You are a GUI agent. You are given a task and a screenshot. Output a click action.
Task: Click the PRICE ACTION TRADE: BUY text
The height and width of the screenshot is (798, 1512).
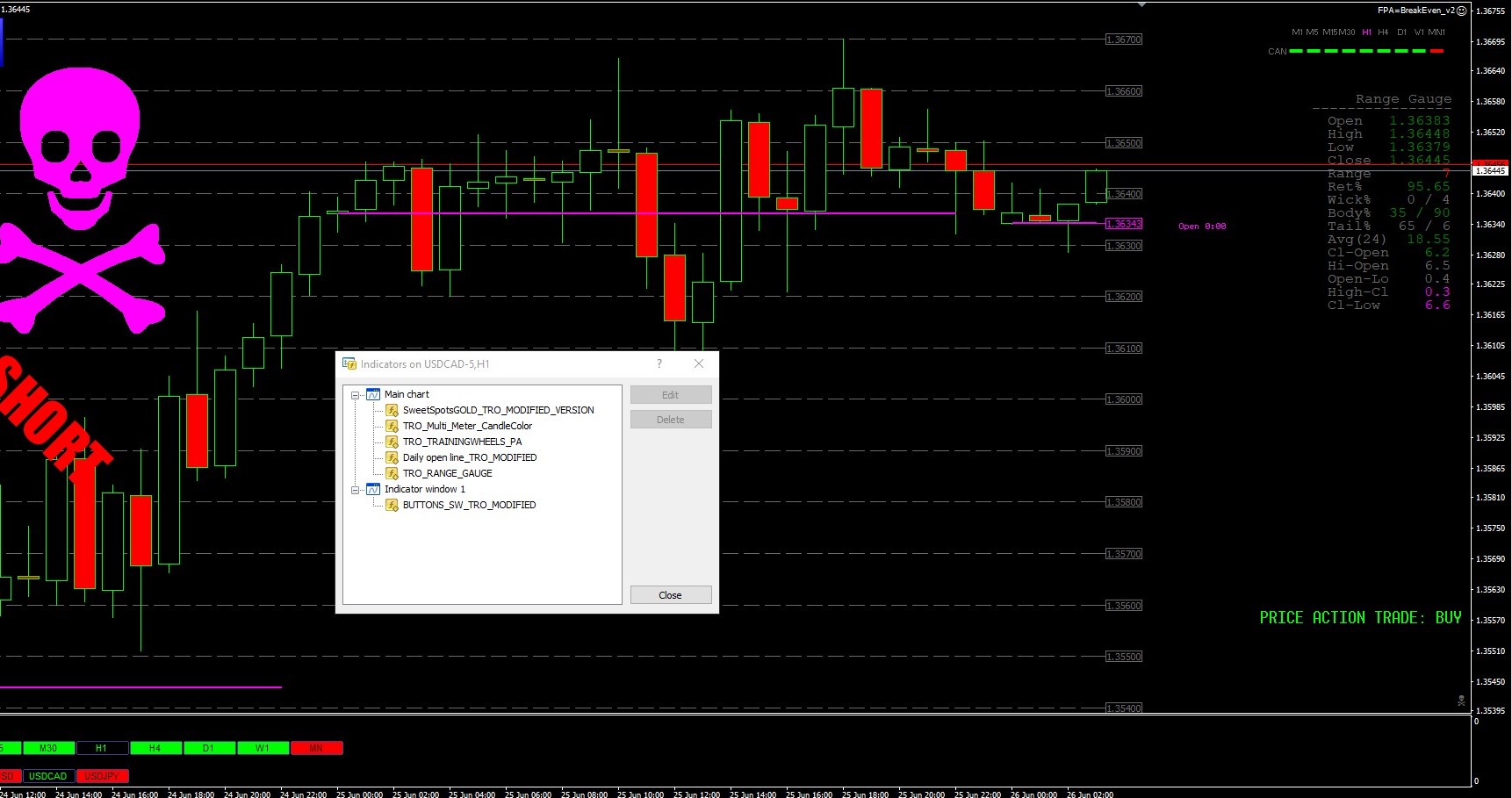[x=1360, y=618]
